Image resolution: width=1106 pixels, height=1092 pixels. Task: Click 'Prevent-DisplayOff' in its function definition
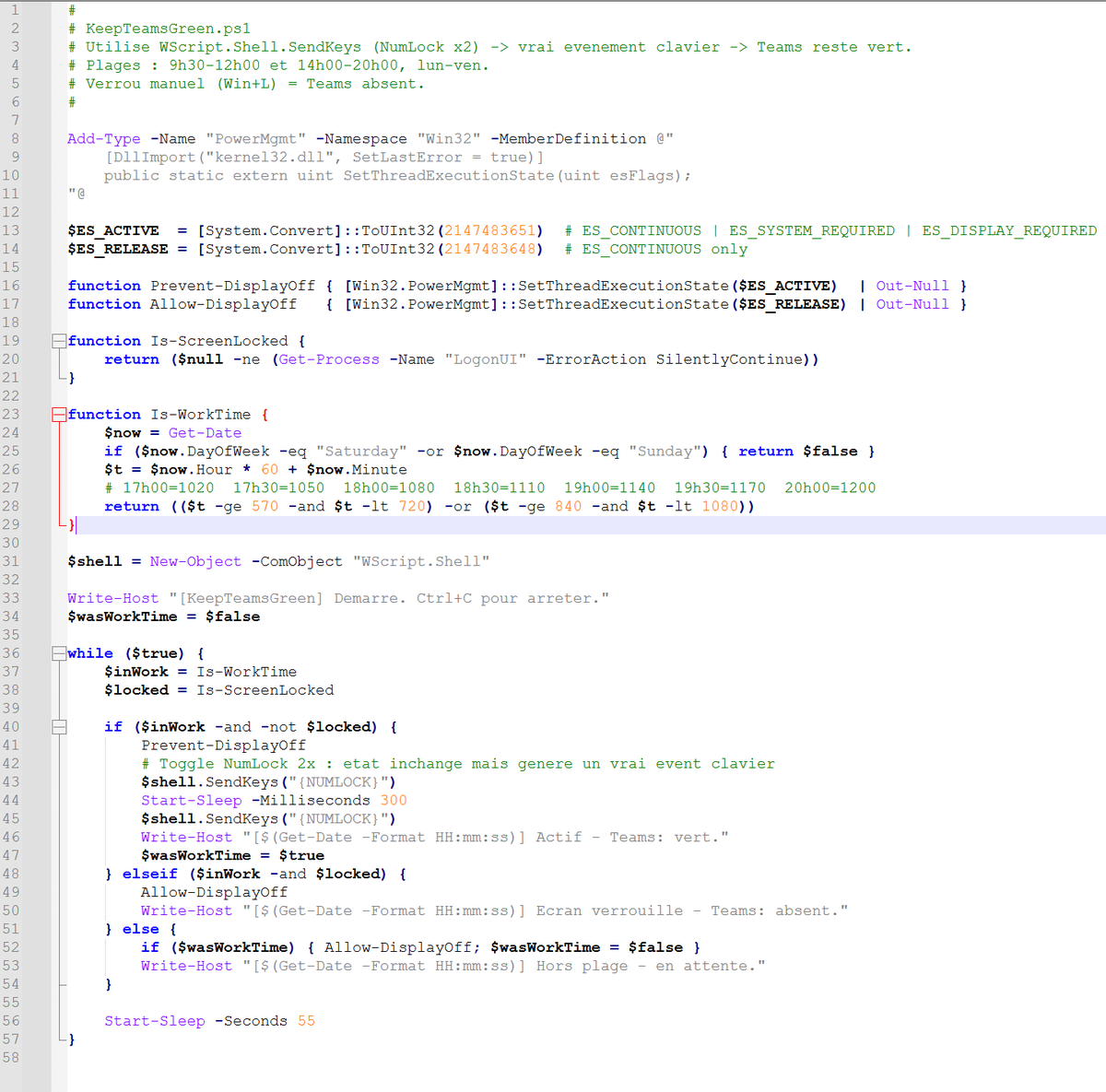pyautogui.click(x=233, y=286)
